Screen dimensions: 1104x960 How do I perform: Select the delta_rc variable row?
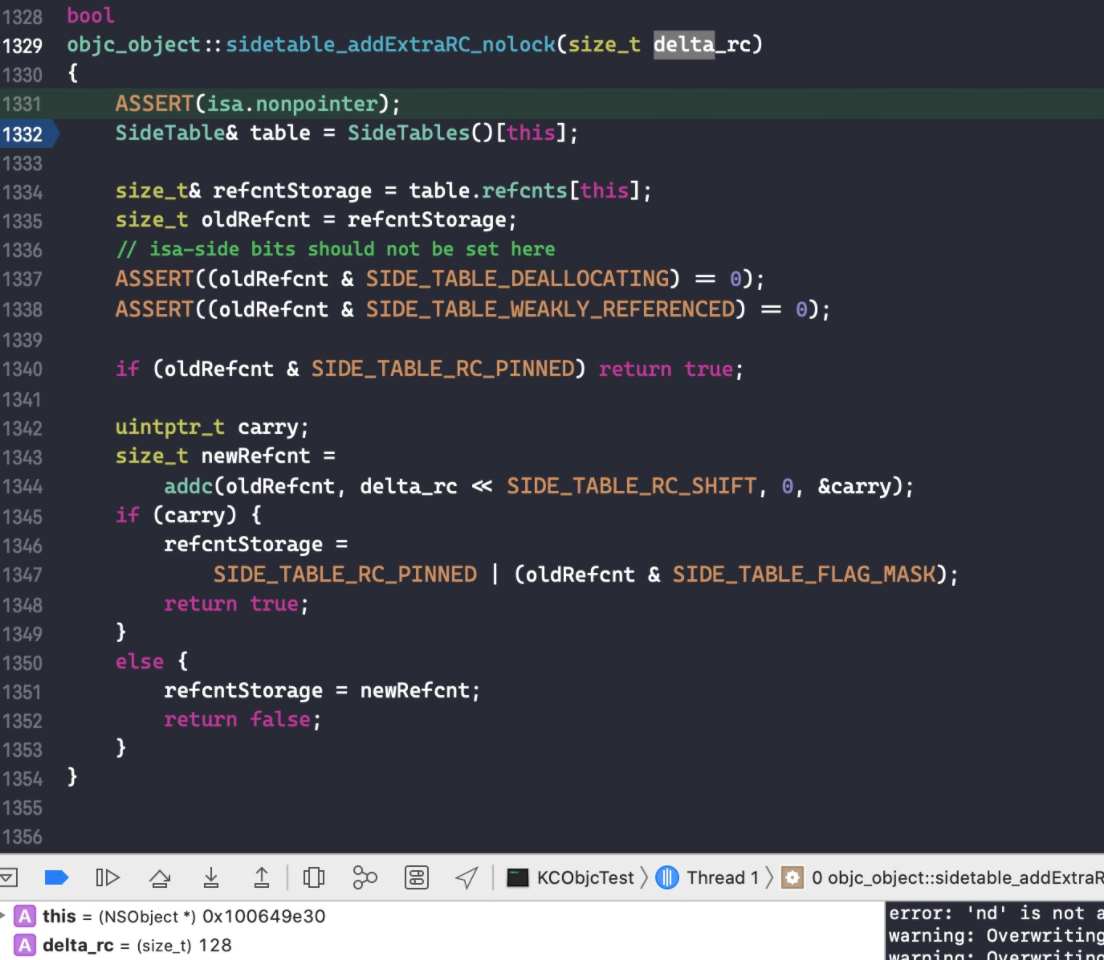[x=137, y=945]
